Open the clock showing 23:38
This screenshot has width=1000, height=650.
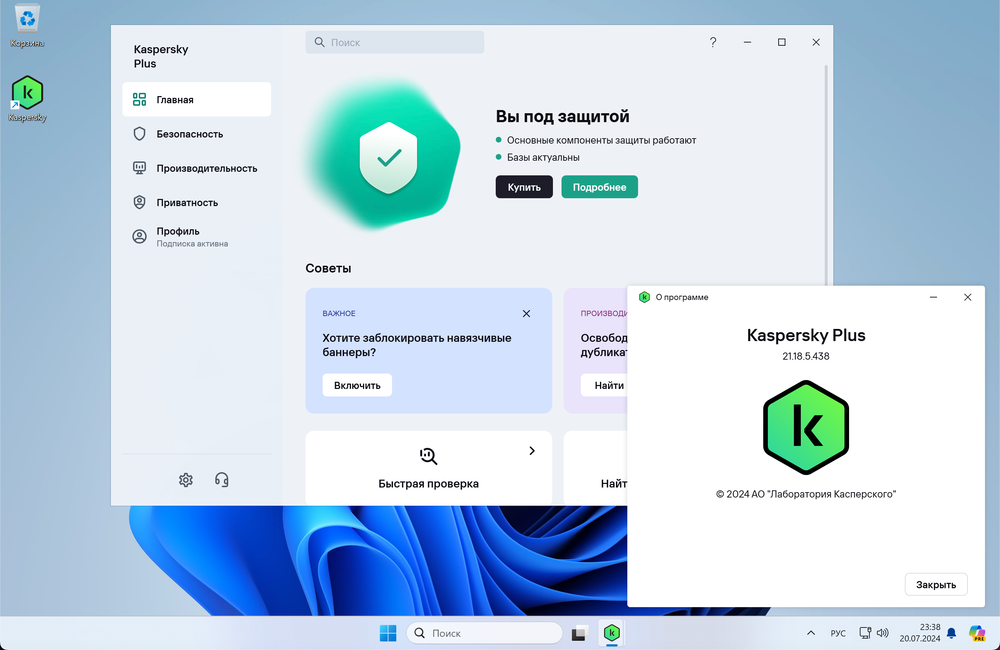920,633
